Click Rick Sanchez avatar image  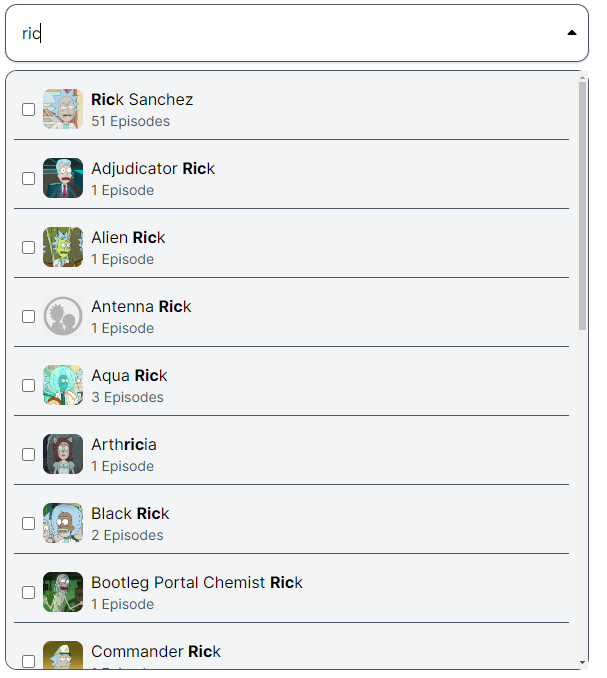click(x=63, y=109)
